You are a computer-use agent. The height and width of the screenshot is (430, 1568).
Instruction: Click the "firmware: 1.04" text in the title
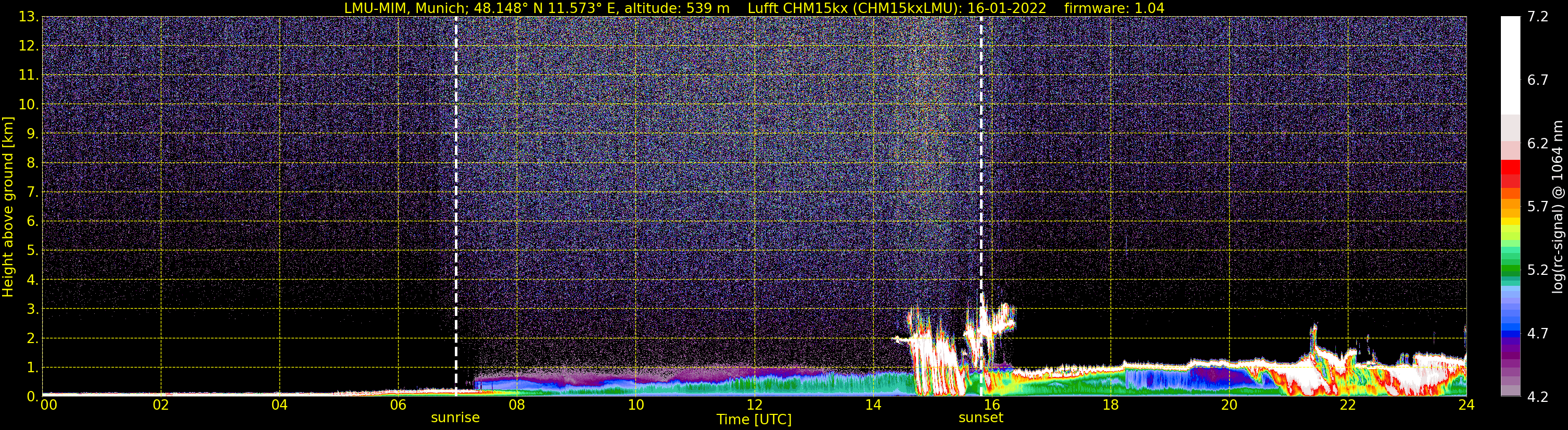[x=1114, y=8]
